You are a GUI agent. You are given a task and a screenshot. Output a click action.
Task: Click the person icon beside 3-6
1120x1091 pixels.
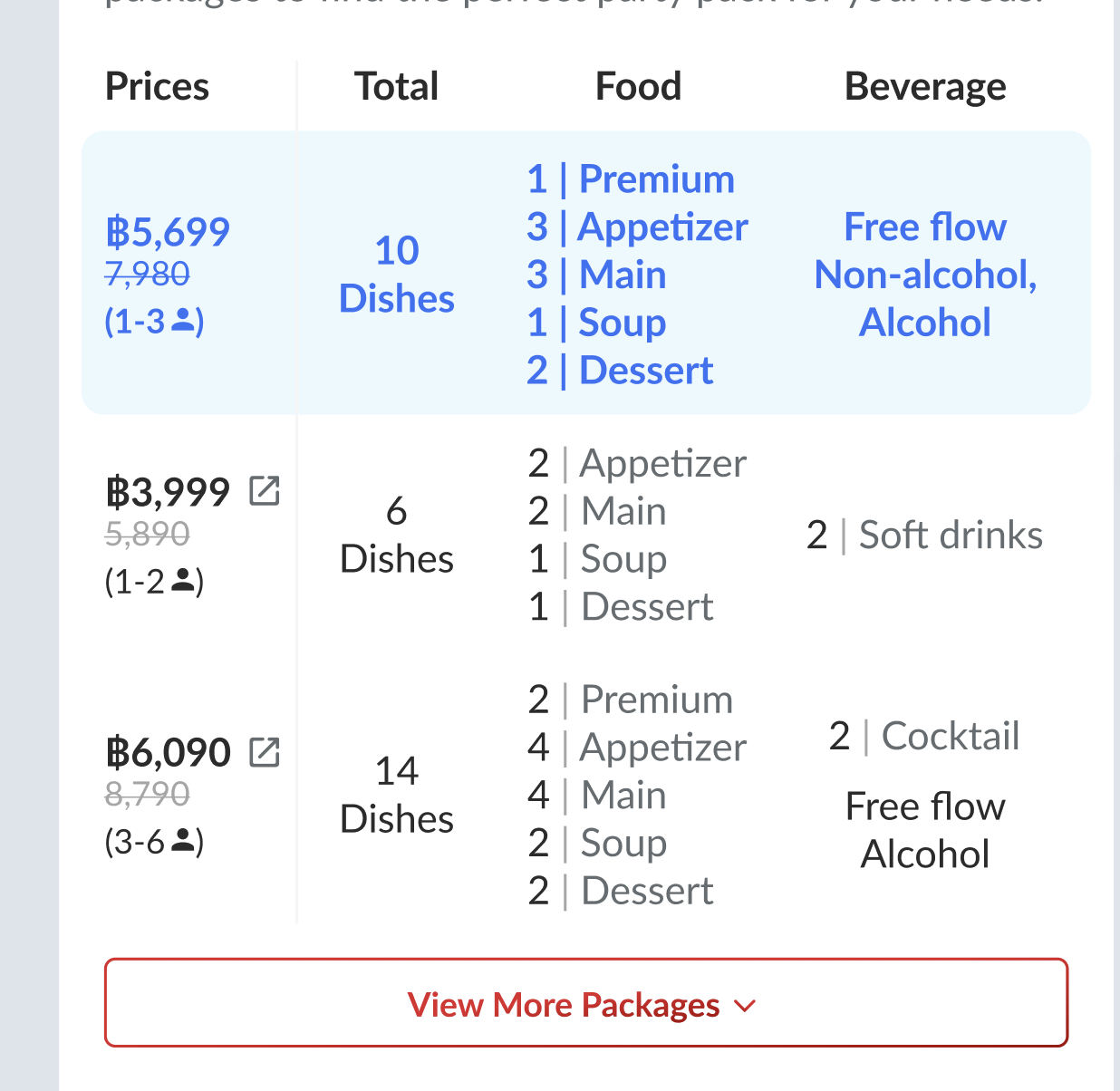183,841
